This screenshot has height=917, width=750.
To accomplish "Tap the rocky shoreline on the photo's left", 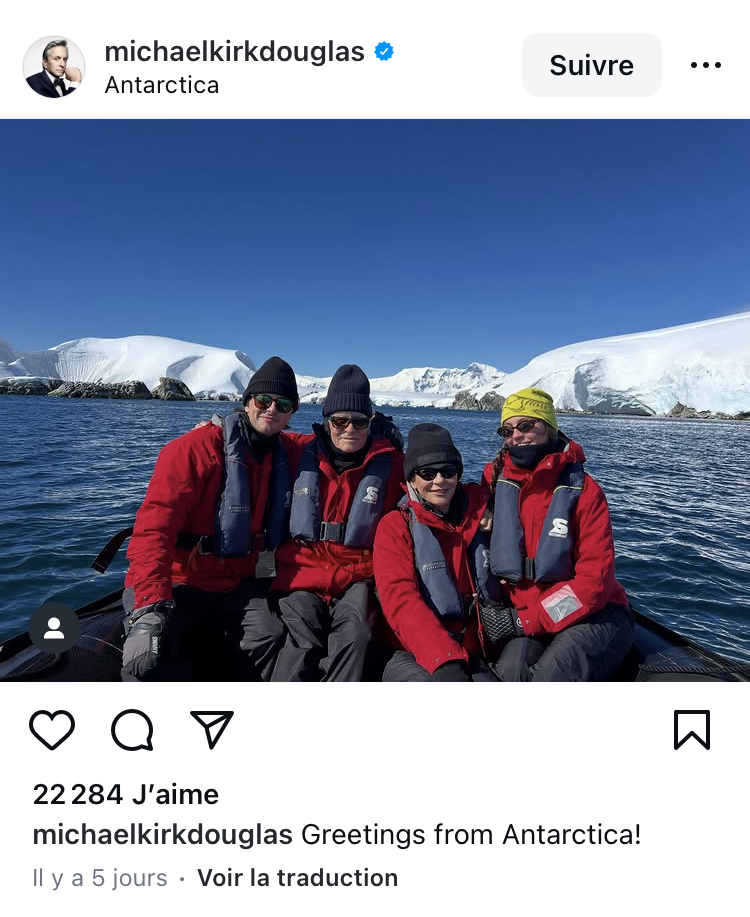I will pos(97,388).
